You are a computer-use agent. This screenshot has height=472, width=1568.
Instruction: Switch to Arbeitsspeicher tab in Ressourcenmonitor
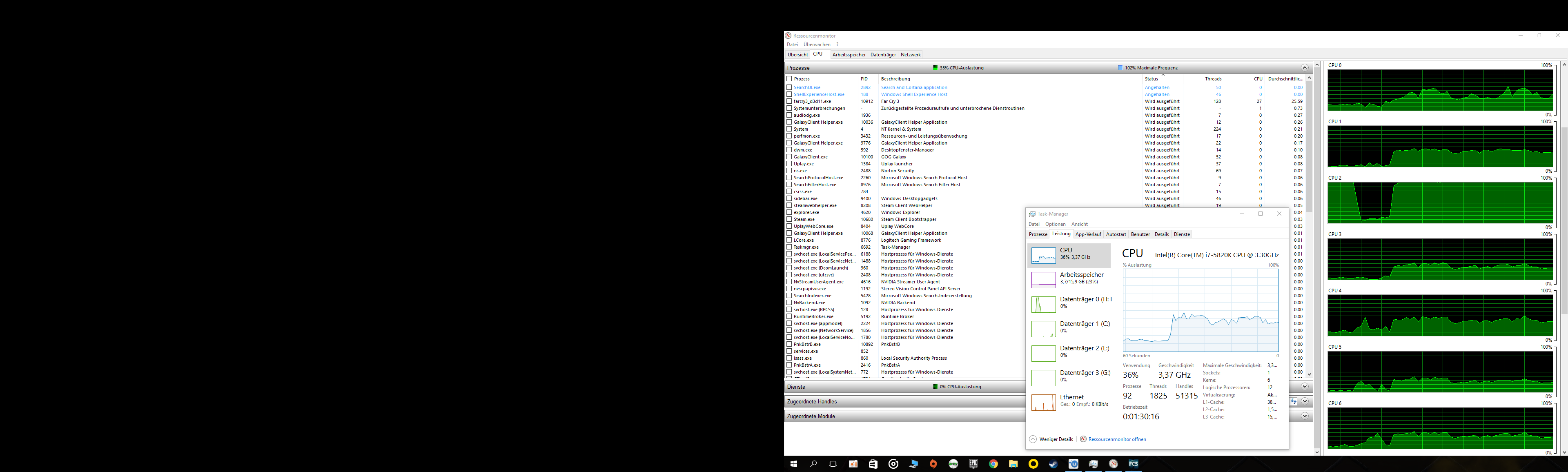point(849,55)
